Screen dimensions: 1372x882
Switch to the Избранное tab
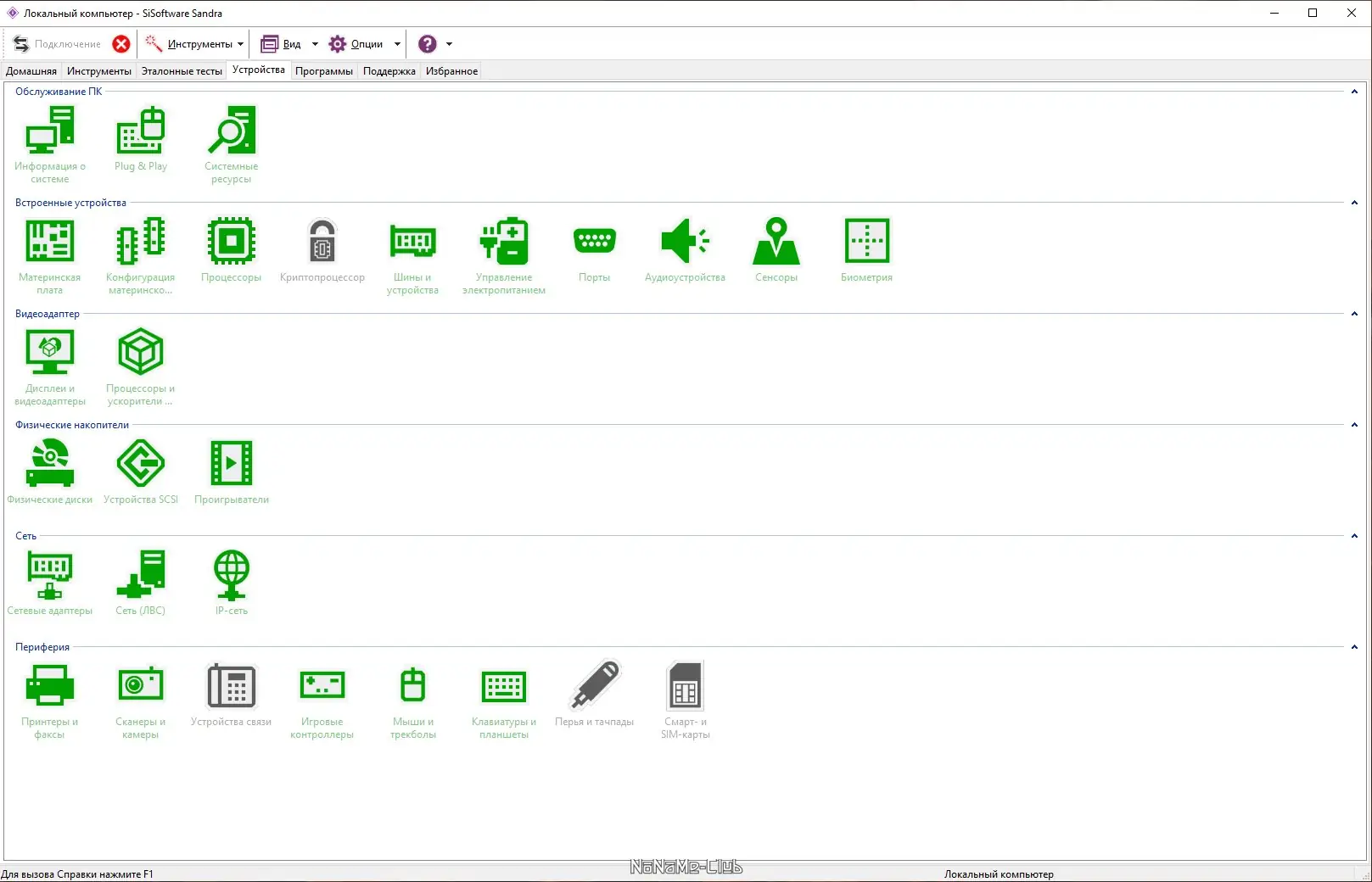(452, 71)
